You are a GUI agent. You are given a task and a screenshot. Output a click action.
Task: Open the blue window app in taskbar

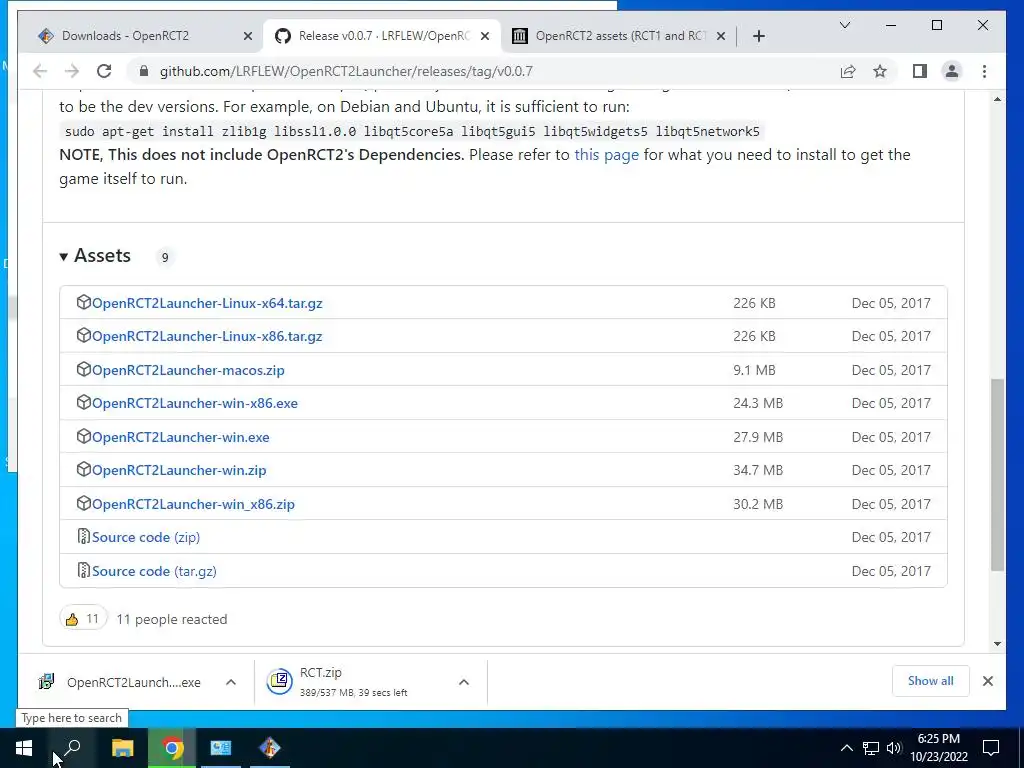coord(221,748)
